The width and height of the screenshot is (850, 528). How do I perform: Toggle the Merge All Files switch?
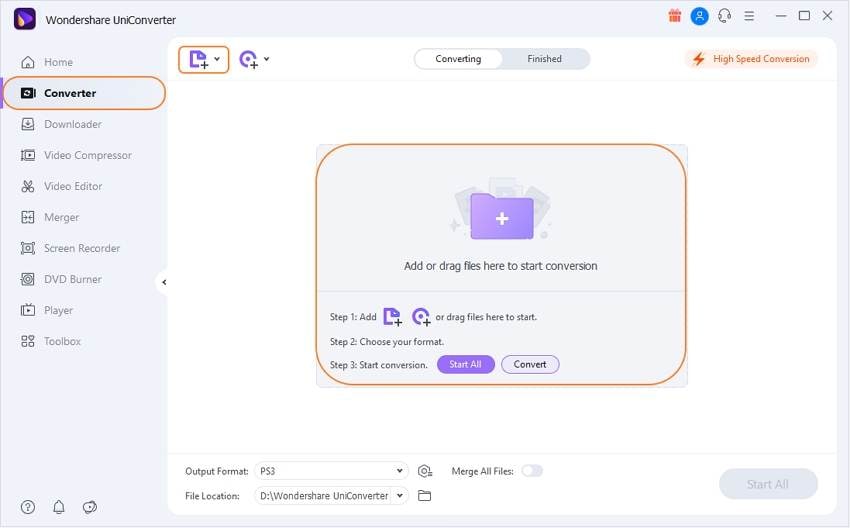(x=532, y=471)
